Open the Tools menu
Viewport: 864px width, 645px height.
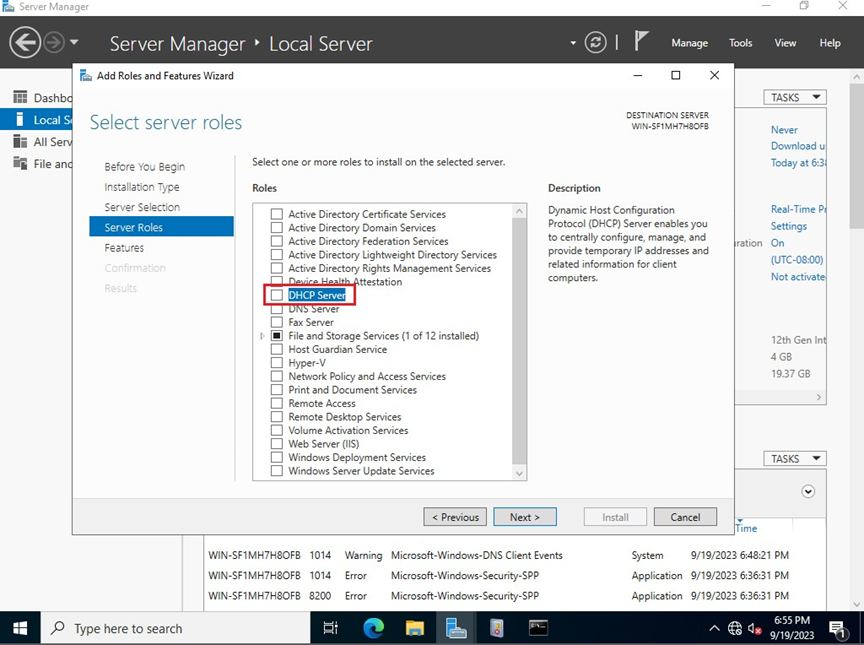tap(740, 43)
